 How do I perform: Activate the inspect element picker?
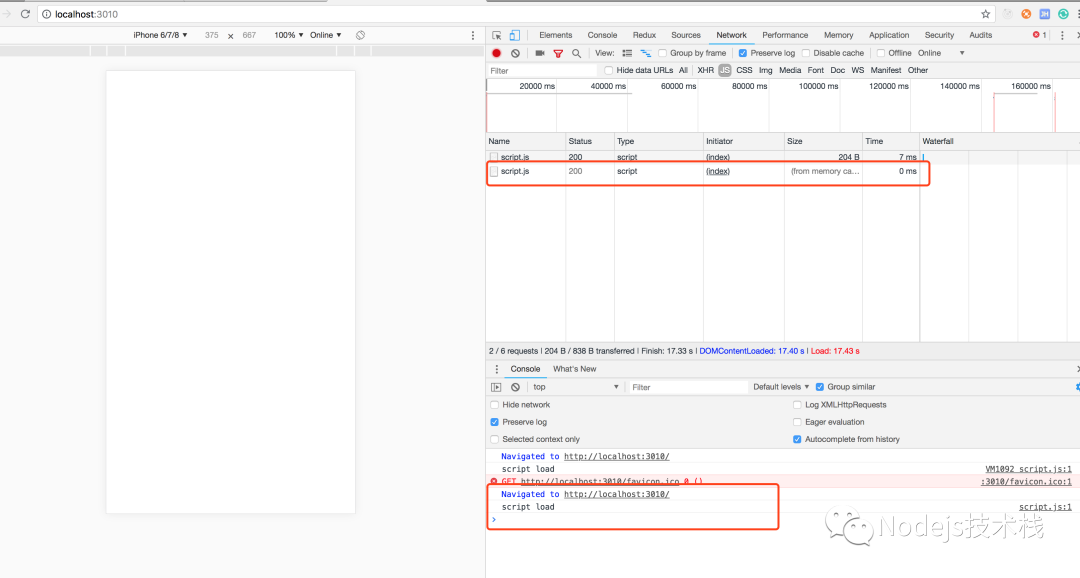pos(497,35)
